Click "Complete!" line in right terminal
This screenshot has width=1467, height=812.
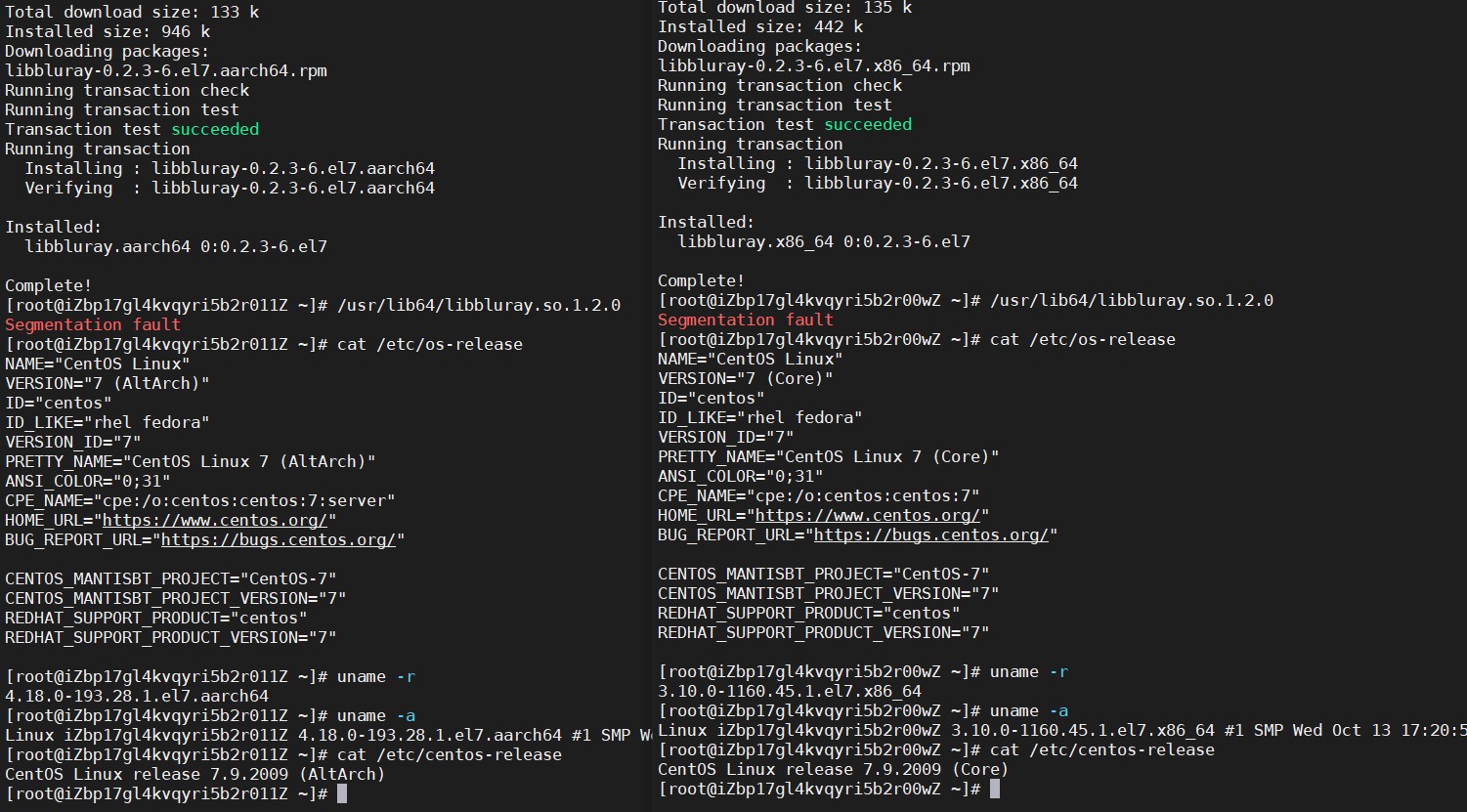point(702,280)
